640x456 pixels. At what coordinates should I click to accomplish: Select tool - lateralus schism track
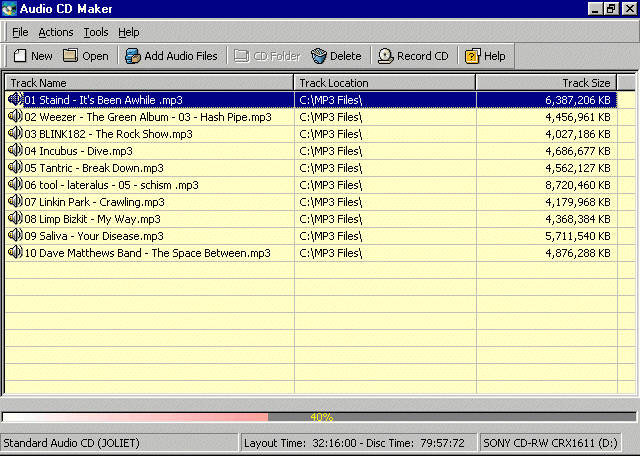tap(111, 185)
